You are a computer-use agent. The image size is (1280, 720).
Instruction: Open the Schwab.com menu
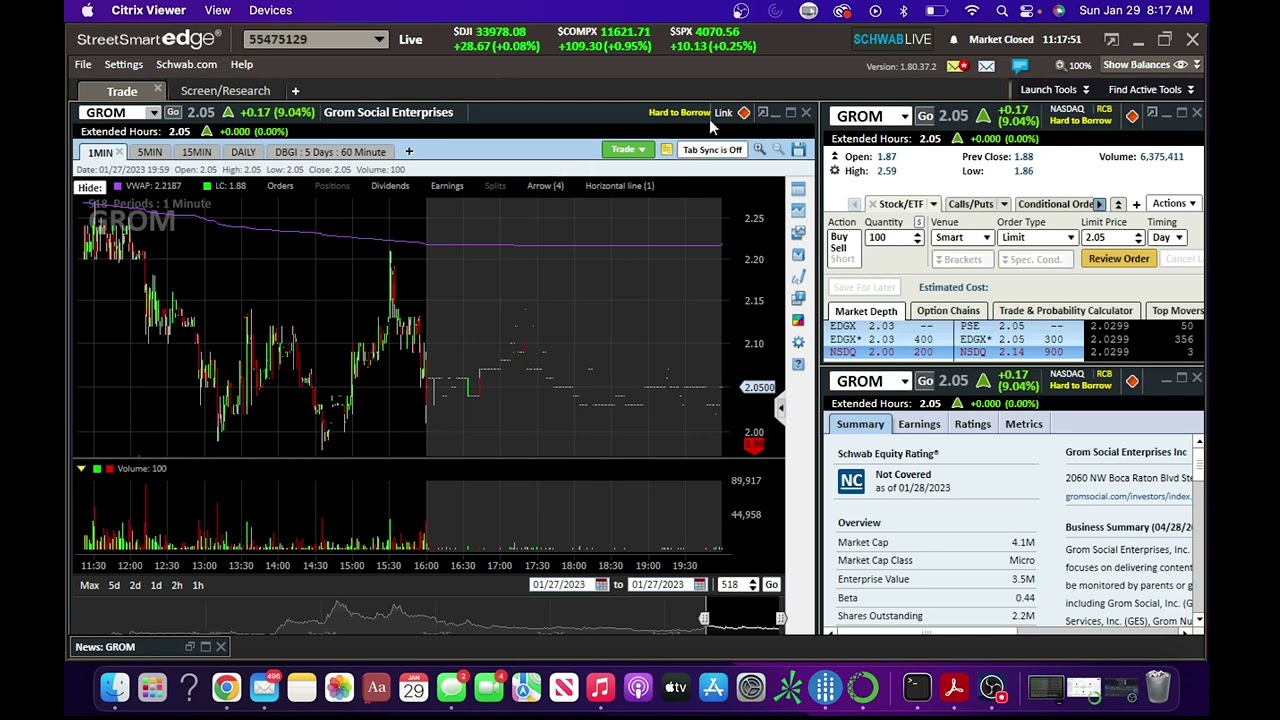(x=186, y=65)
